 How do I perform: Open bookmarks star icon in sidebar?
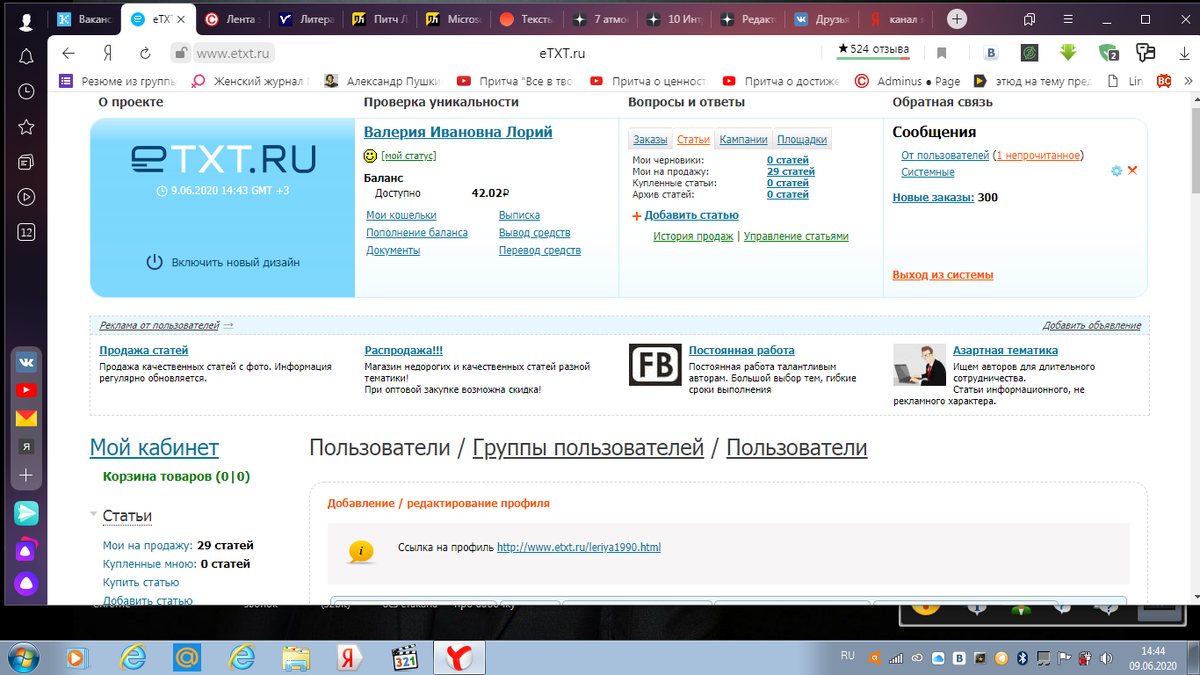click(26, 127)
